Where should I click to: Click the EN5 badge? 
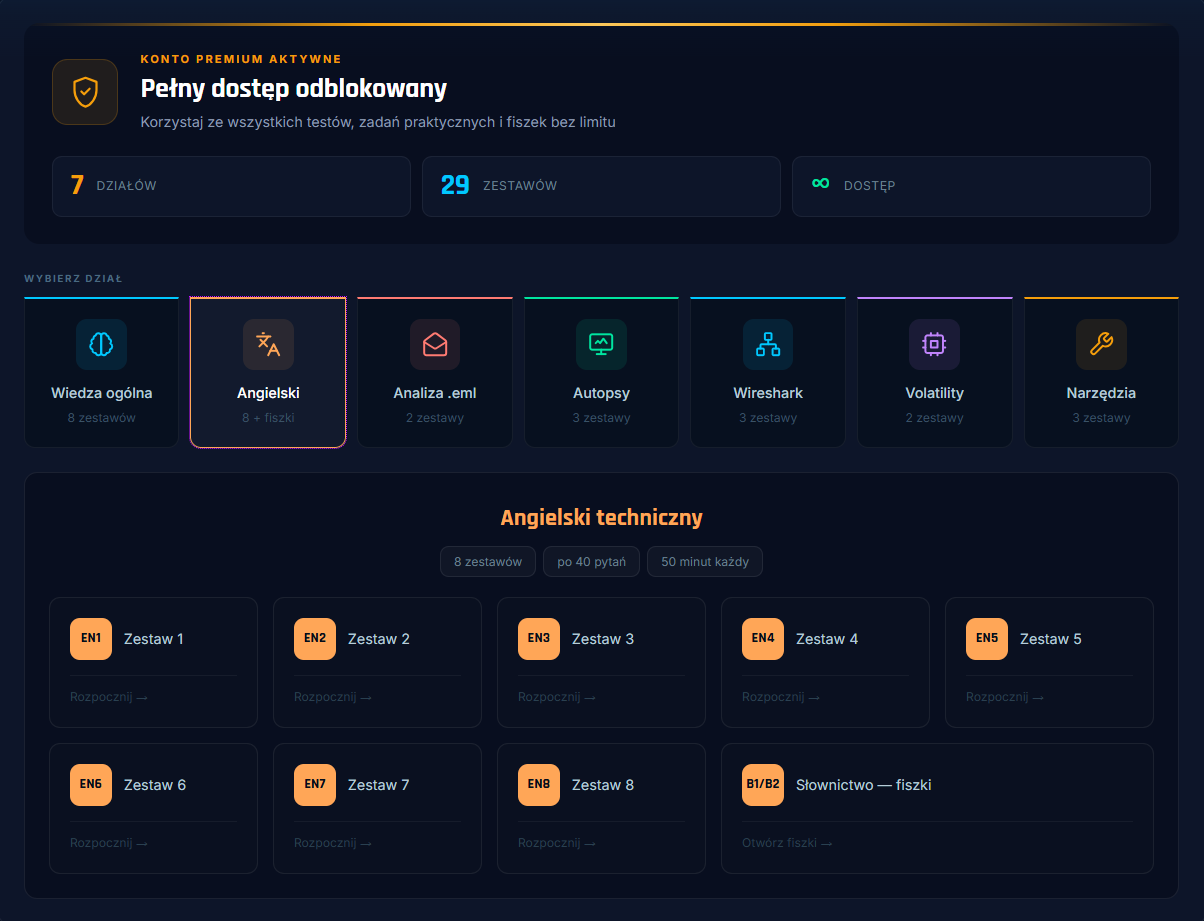987,639
